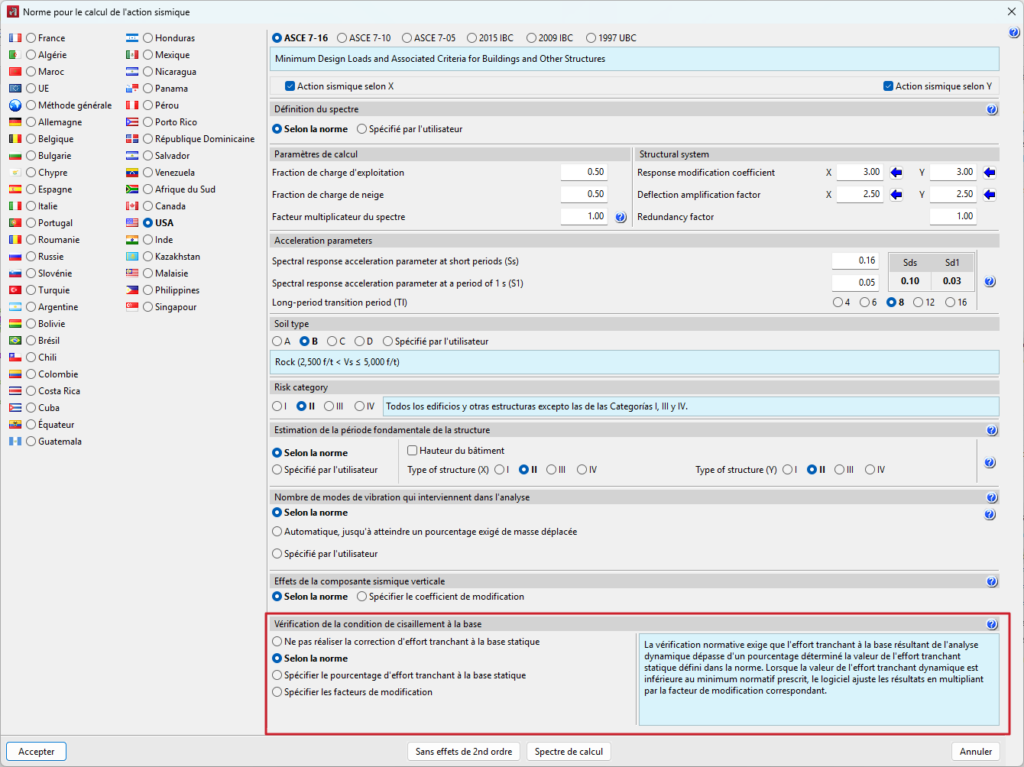Click the Sd1 value 0.03
The height and width of the screenshot is (767, 1024).
[952, 281]
